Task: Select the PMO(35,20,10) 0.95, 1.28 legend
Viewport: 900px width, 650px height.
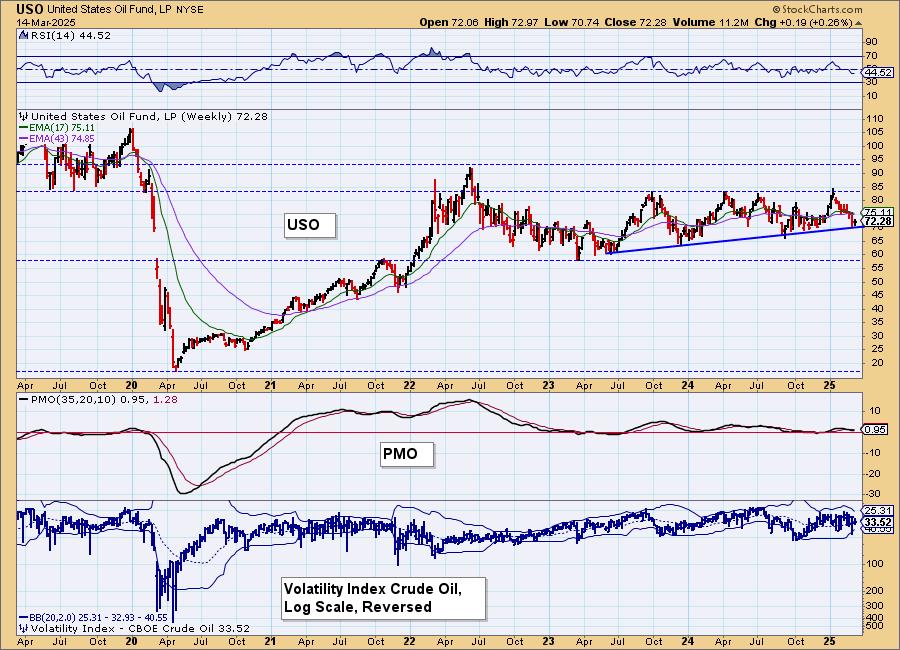Action: coord(98,399)
